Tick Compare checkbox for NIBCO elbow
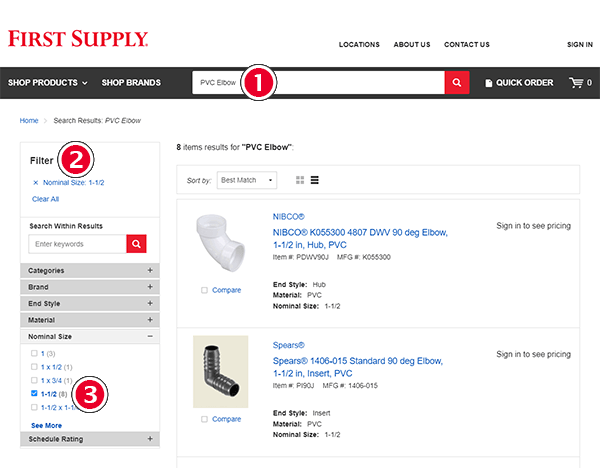Screen dimensions: 600x468 tap(204, 290)
